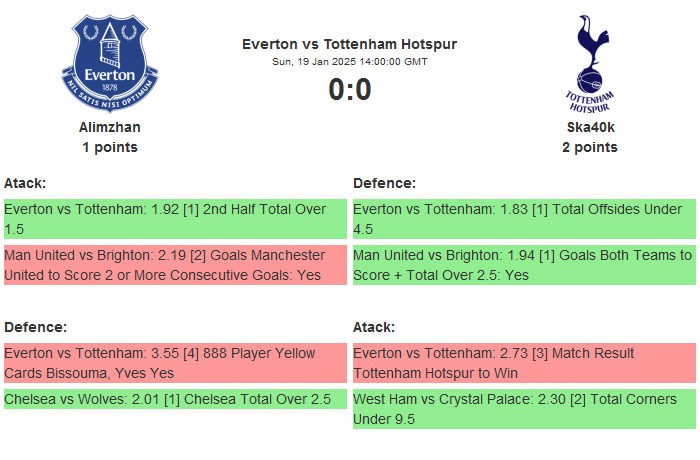Select the Both Teams to Score bet
This screenshot has height=460, width=700.
pos(523,265)
